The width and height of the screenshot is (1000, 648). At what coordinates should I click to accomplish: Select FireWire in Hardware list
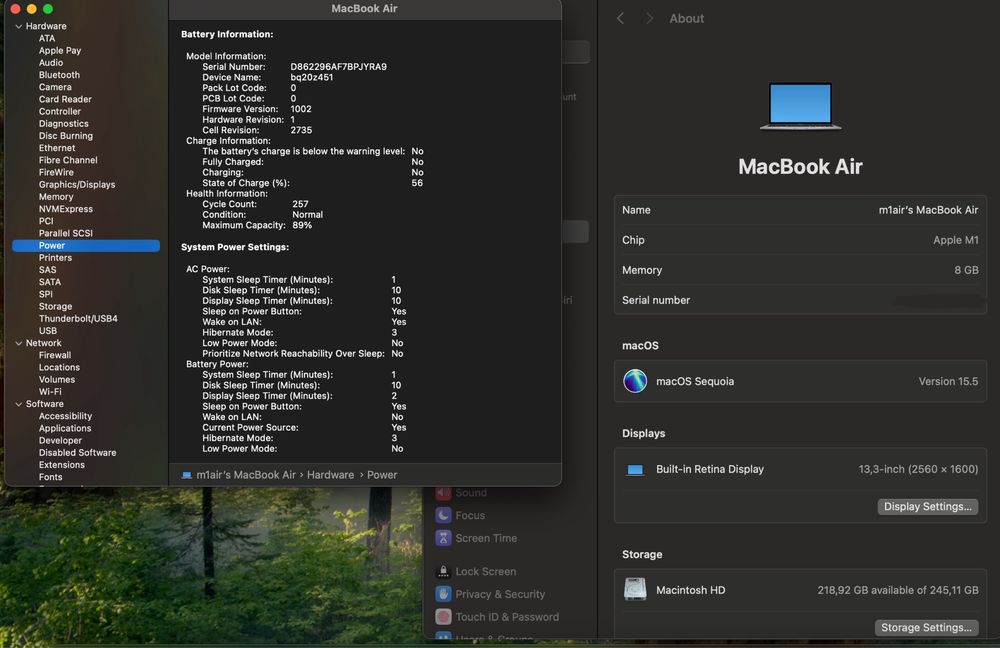(x=56, y=172)
